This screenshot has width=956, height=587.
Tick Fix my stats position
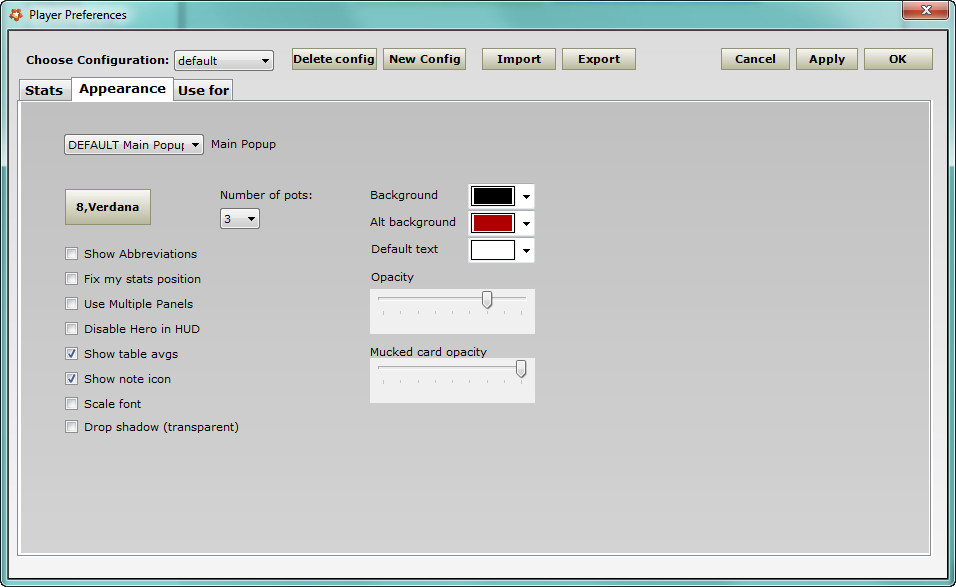[x=71, y=279]
